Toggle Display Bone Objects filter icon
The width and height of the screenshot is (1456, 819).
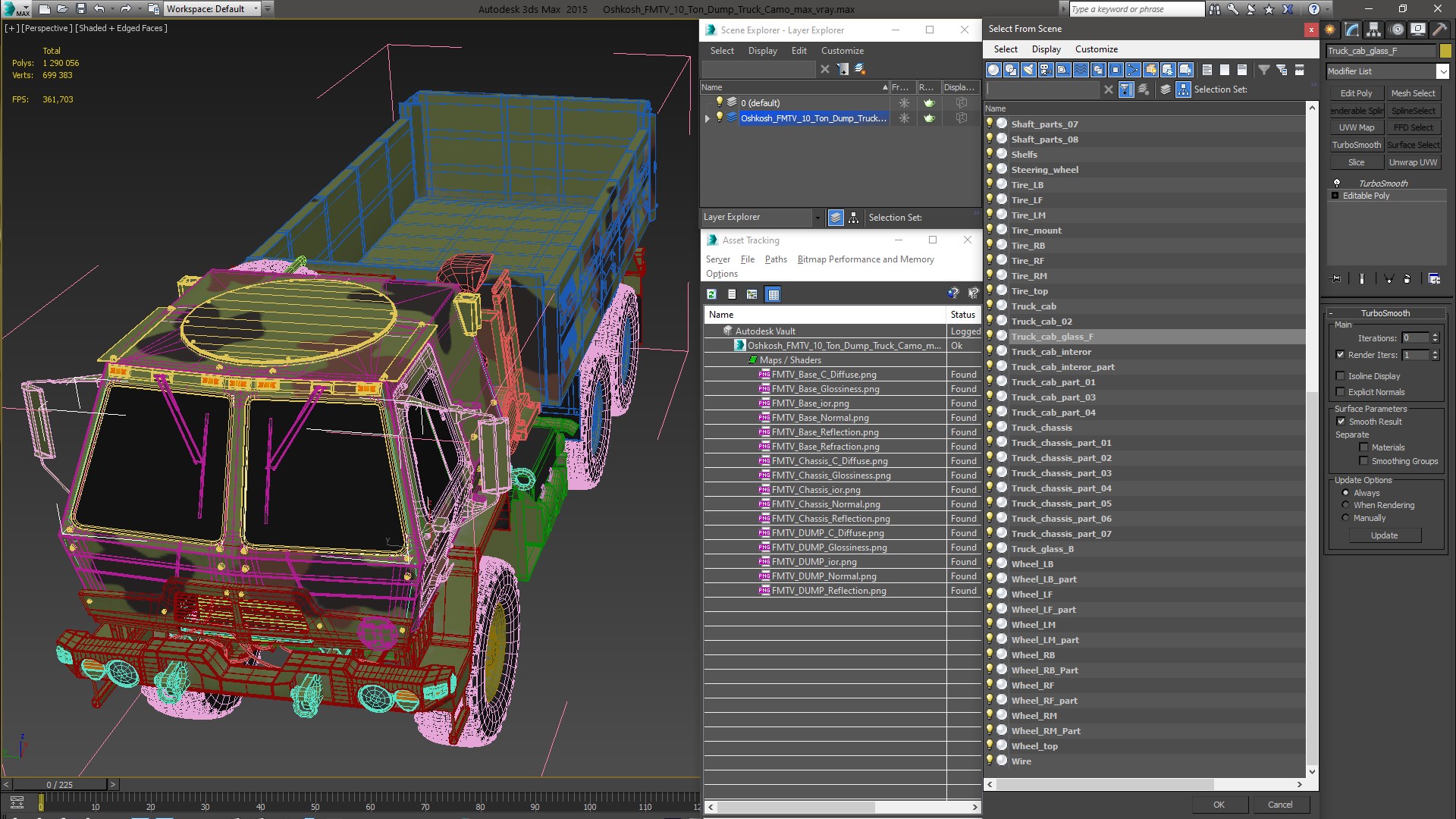coord(1133,70)
